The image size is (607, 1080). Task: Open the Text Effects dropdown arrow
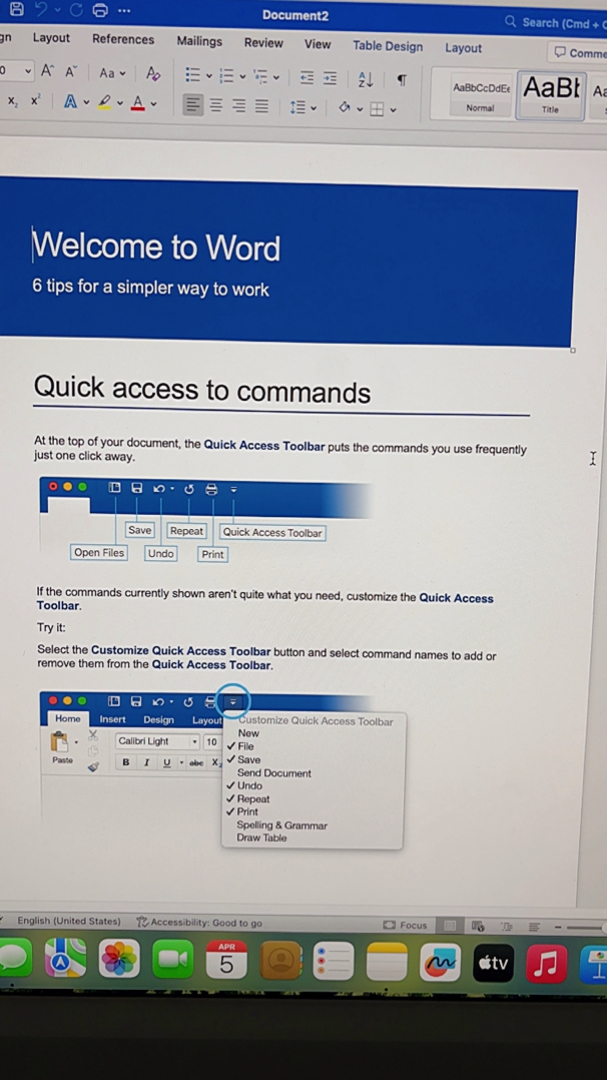coord(86,103)
